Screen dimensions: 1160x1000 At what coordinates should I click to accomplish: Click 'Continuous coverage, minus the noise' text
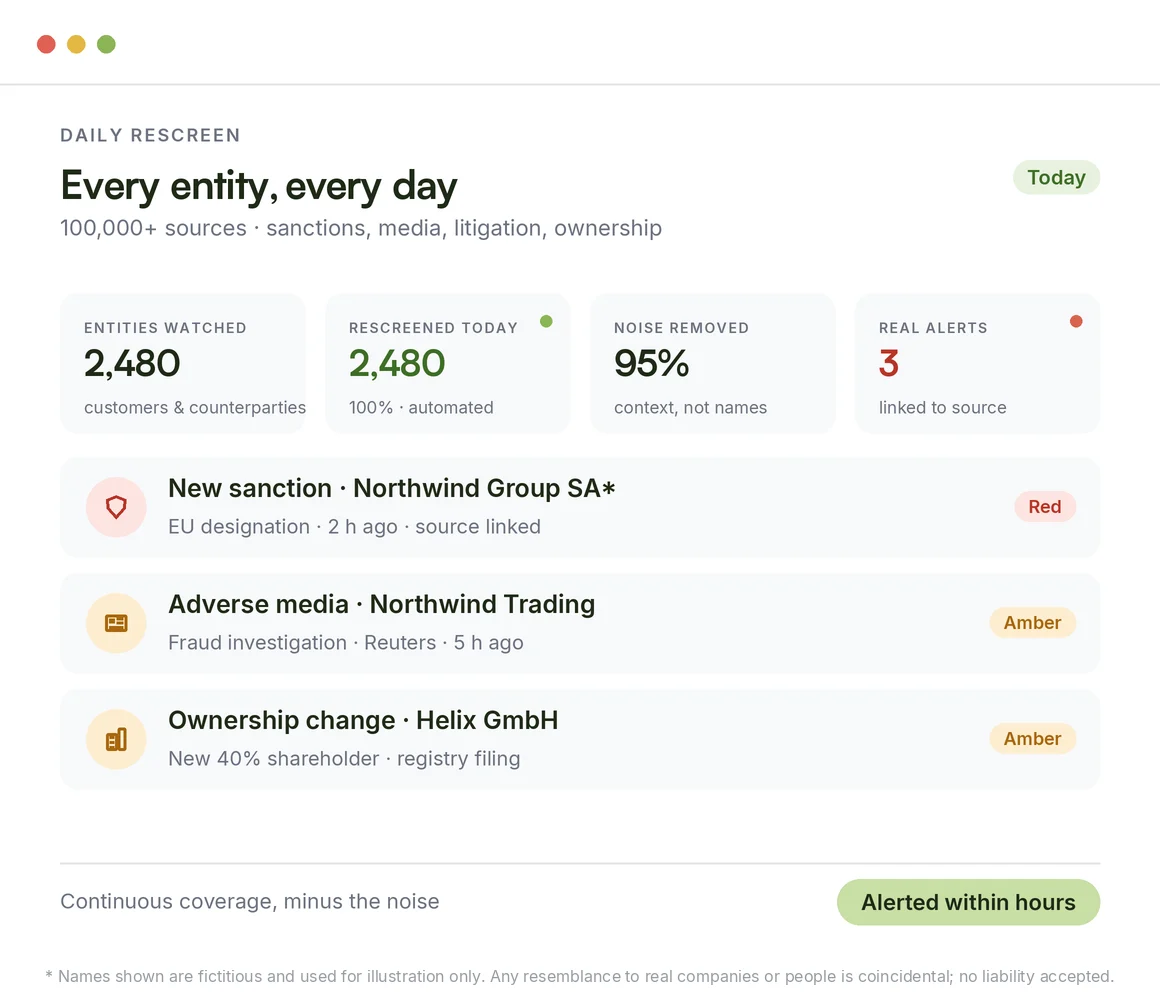tap(249, 902)
